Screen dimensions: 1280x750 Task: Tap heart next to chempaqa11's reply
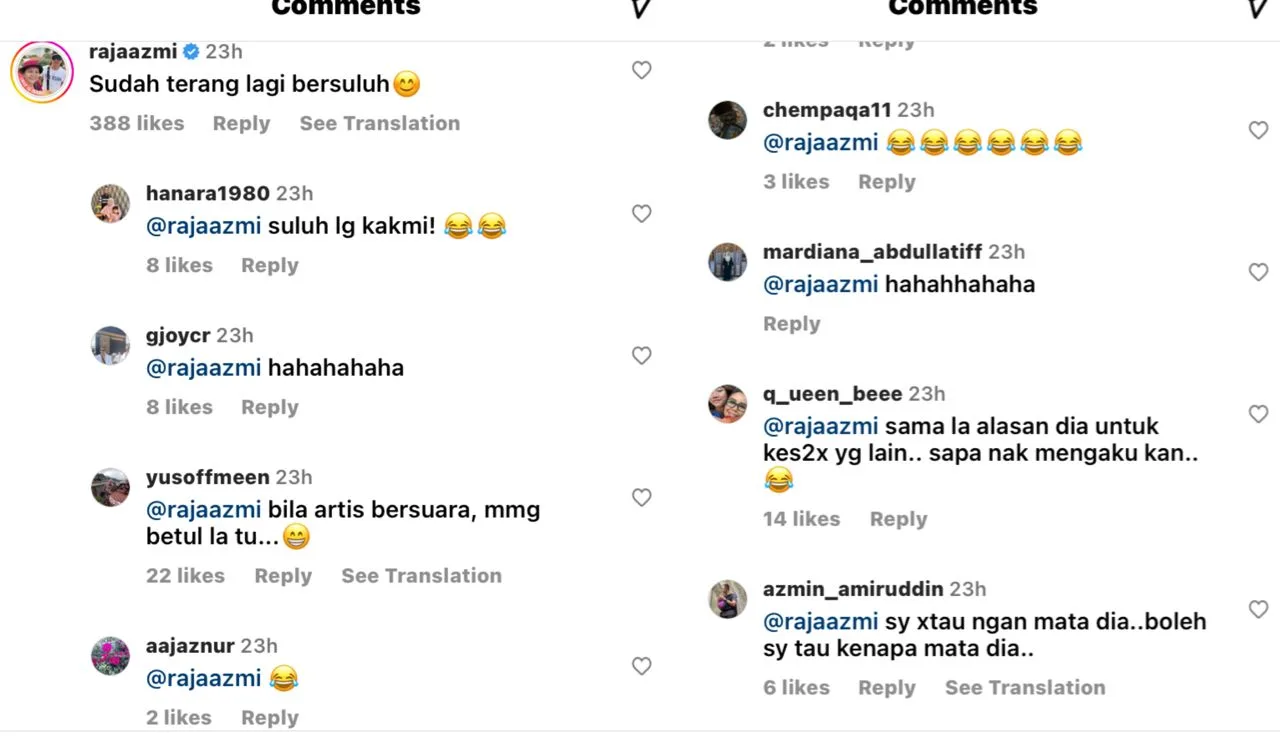pyautogui.click(x=1258, y=130)
